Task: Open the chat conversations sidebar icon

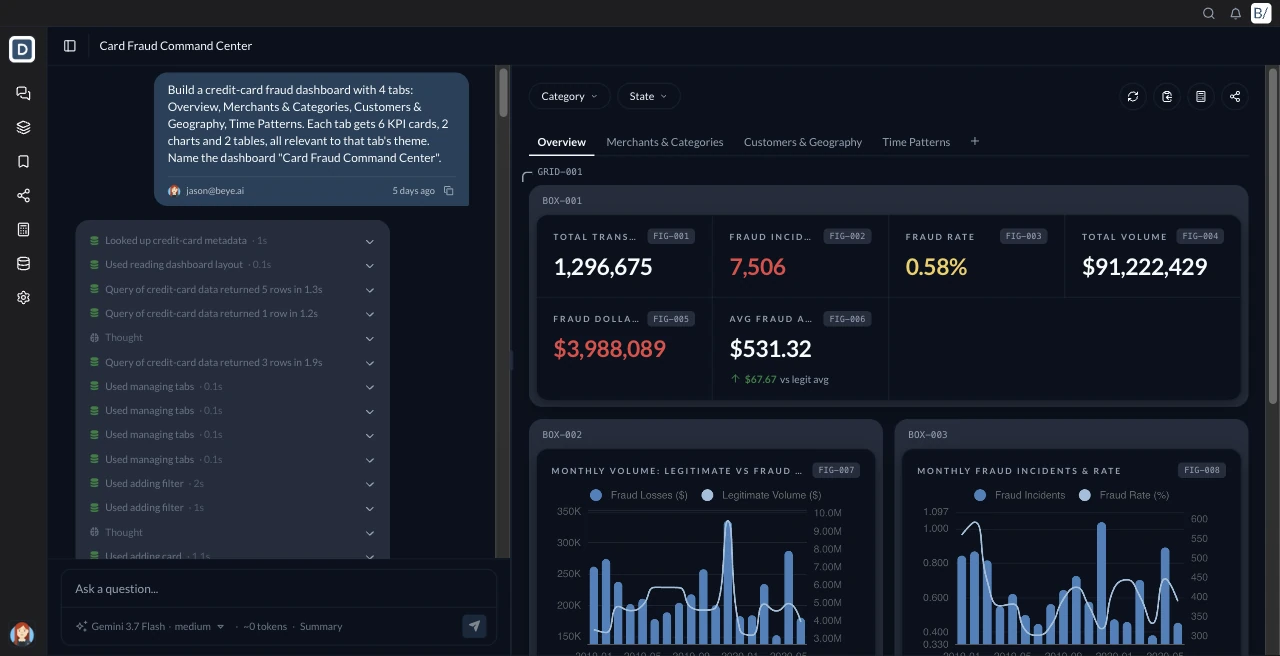Action: pos(23,93)
